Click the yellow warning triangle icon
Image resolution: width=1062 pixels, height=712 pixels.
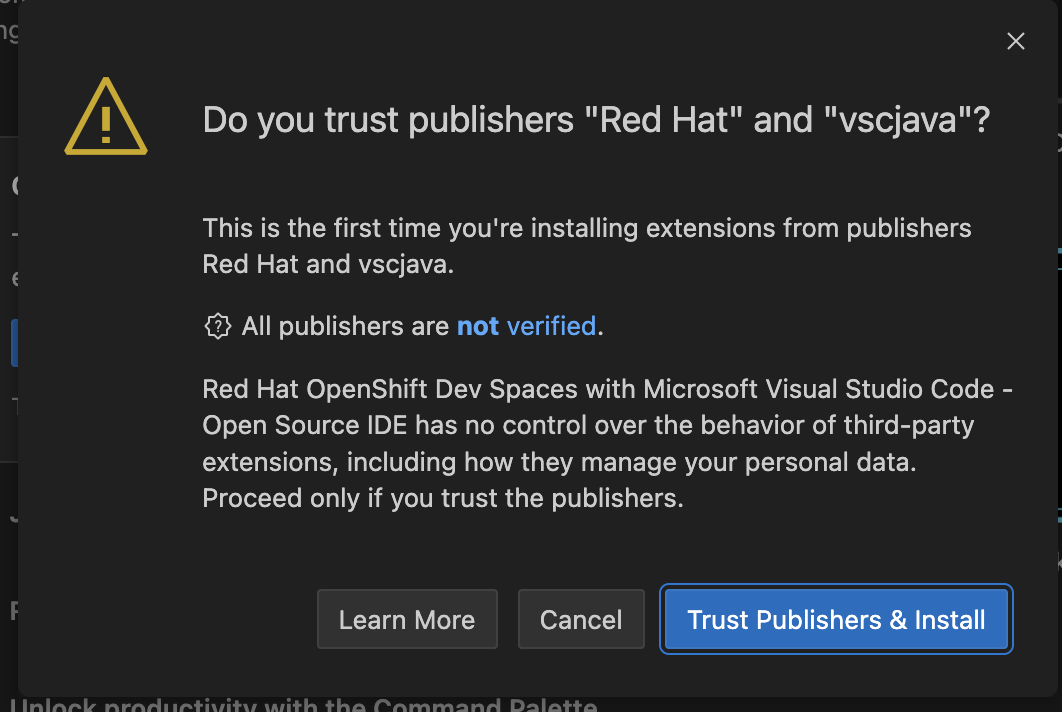coord(106,120)
